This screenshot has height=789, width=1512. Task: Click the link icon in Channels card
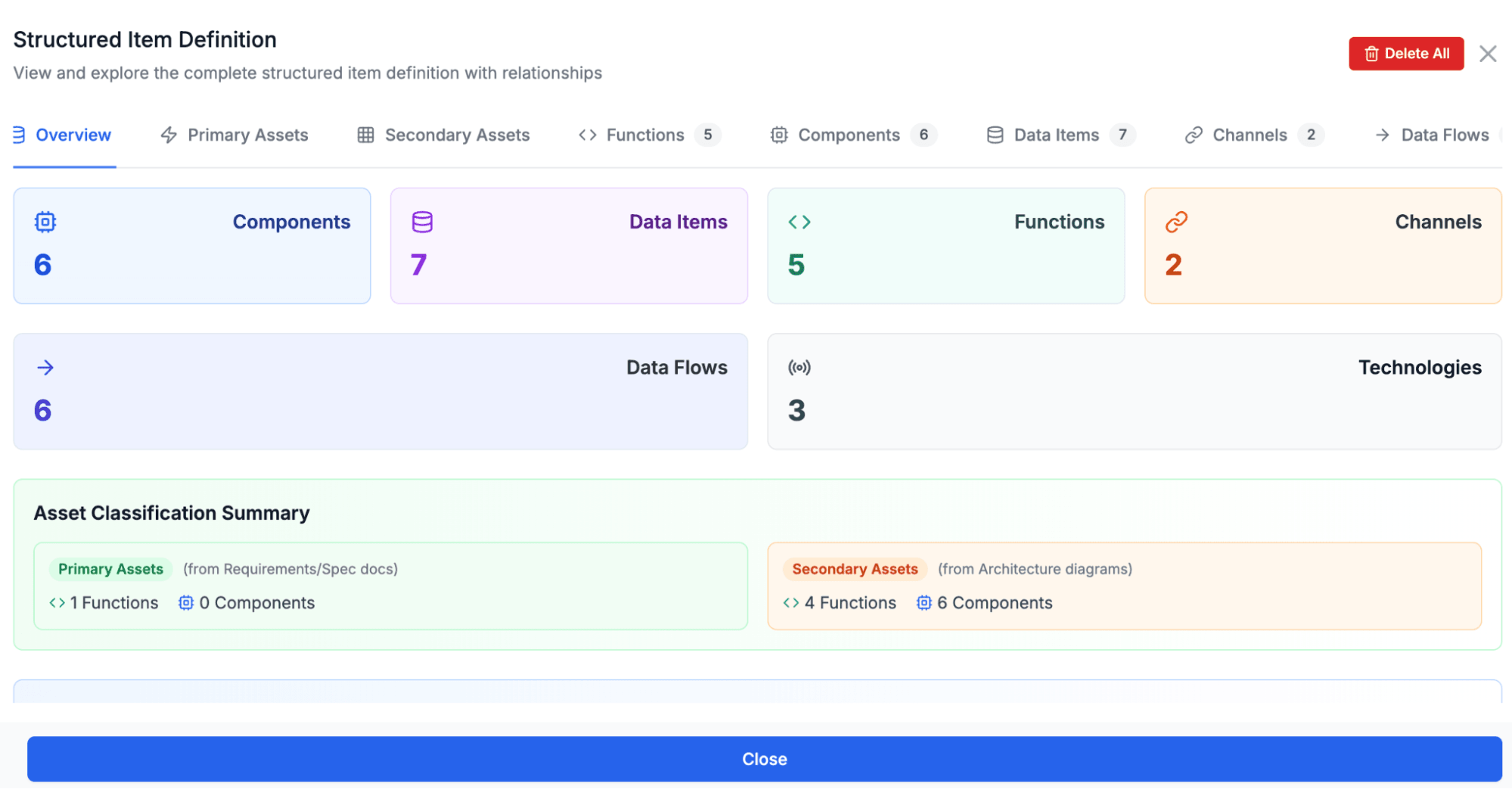(x=1176, y=222)
